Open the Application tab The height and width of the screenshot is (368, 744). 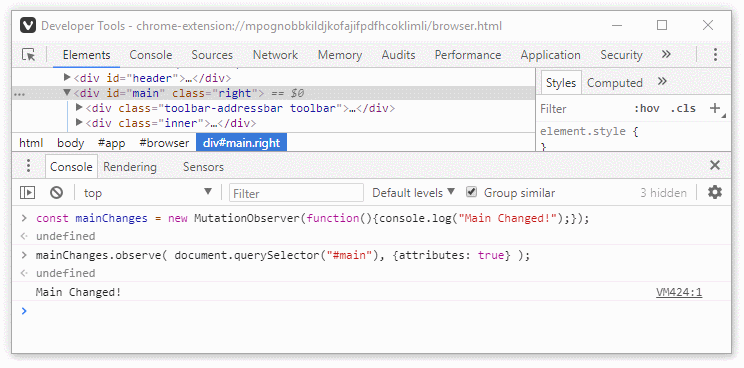550,55
